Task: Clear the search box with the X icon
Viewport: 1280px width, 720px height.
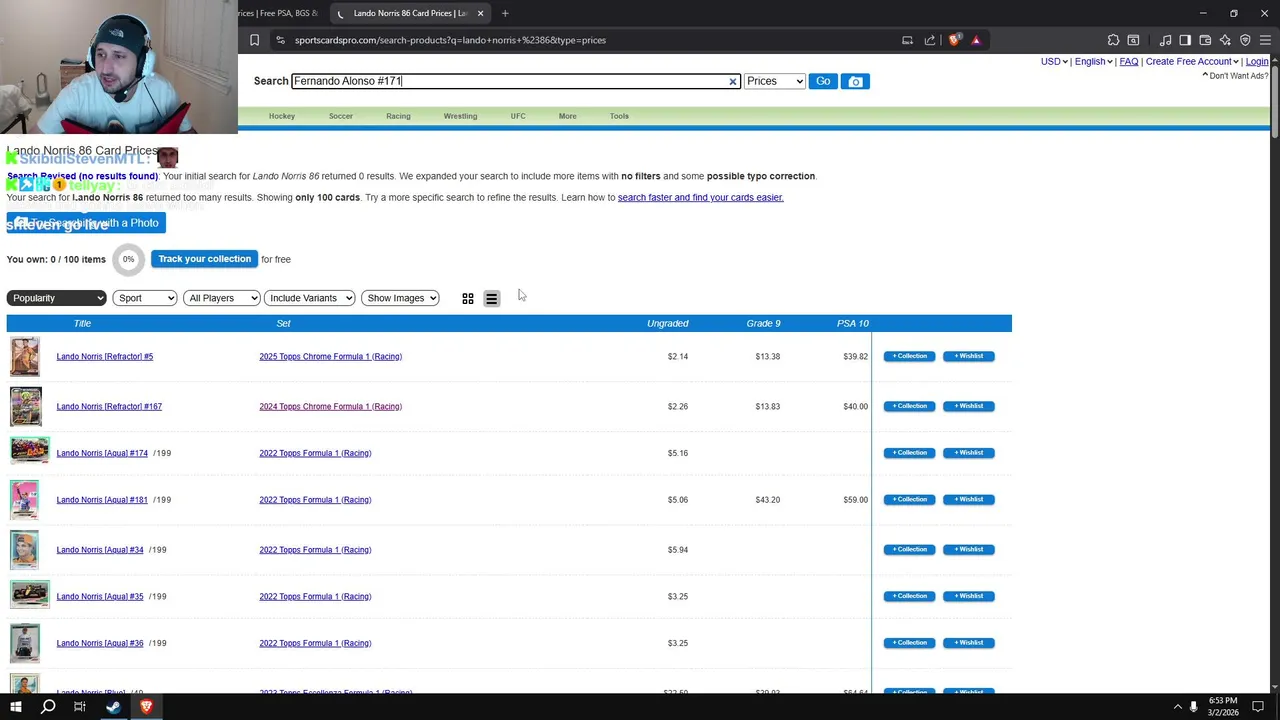Action: click(732, 82)
